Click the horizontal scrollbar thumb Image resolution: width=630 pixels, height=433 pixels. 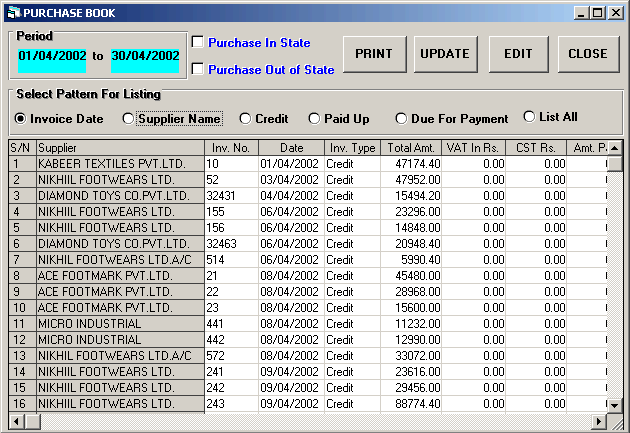click(x=33, y=422)
